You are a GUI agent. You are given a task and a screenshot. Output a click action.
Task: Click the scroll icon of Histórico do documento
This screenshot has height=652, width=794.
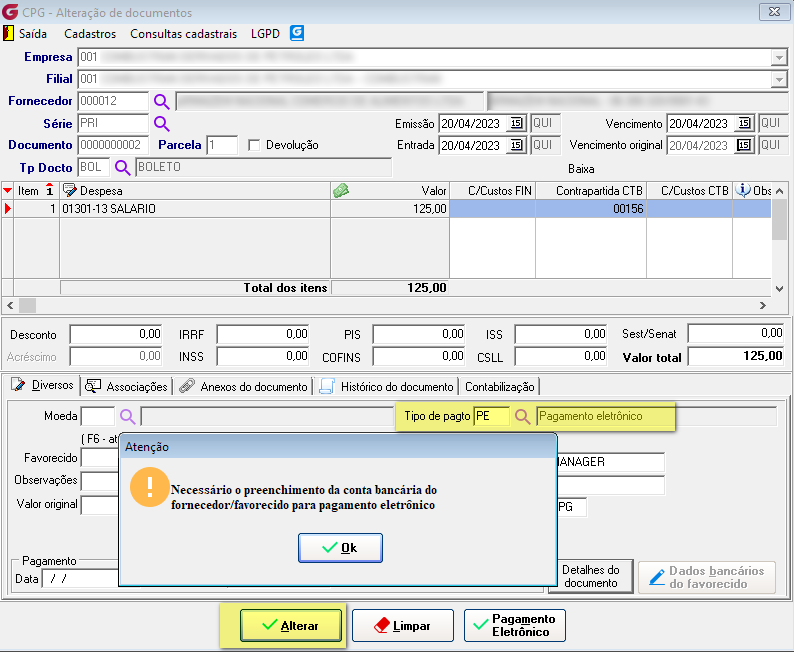327,386
